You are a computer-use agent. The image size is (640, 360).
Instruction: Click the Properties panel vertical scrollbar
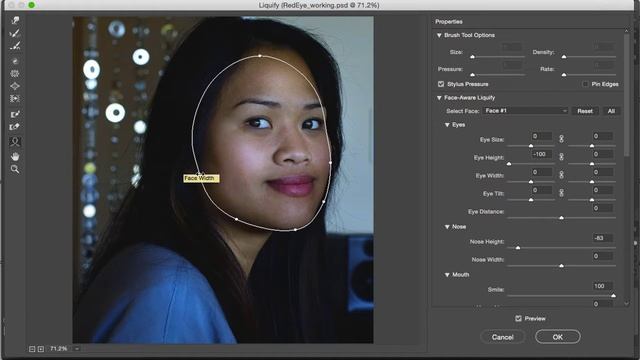pyautogui.click(x=627, y=94)
